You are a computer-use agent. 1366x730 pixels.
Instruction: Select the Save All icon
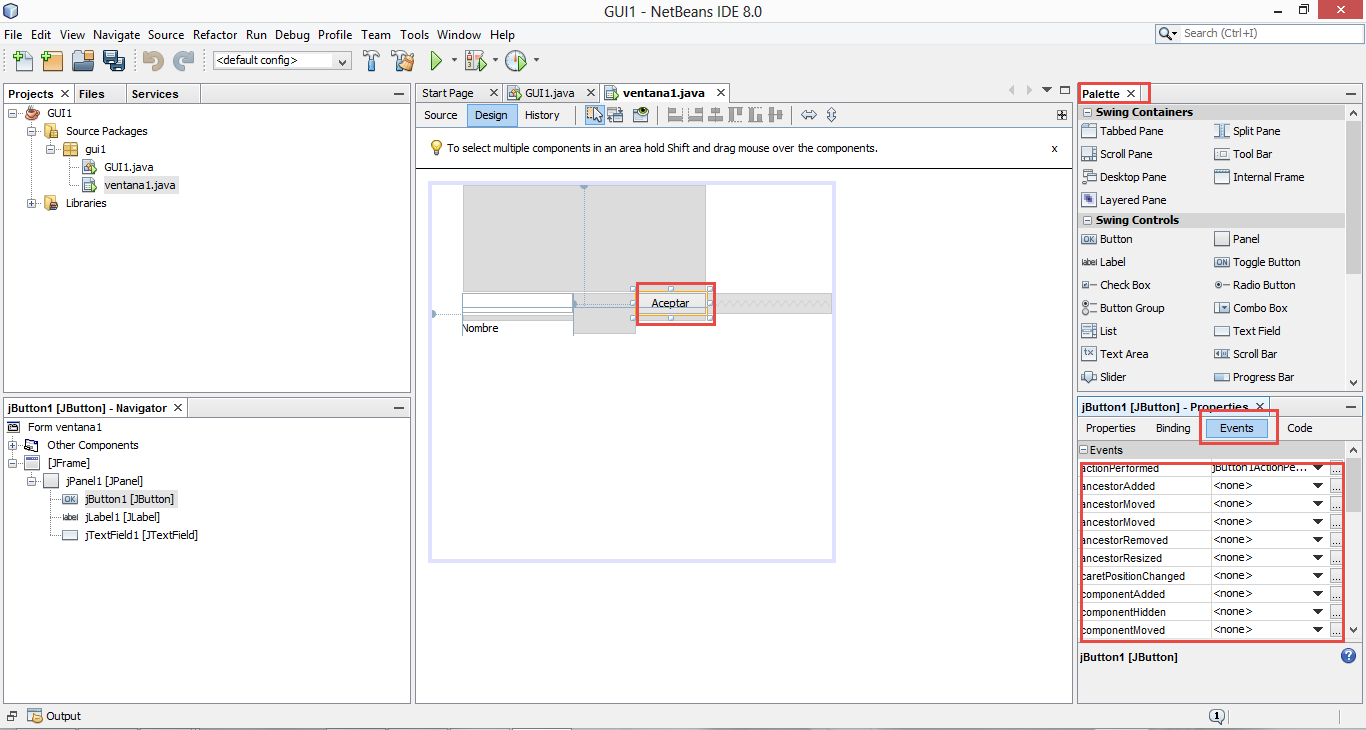click(114, 61)
